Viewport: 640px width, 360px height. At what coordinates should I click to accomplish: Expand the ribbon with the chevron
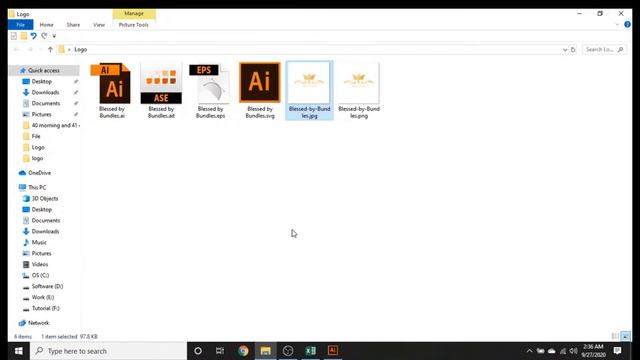tap(617, 25)
